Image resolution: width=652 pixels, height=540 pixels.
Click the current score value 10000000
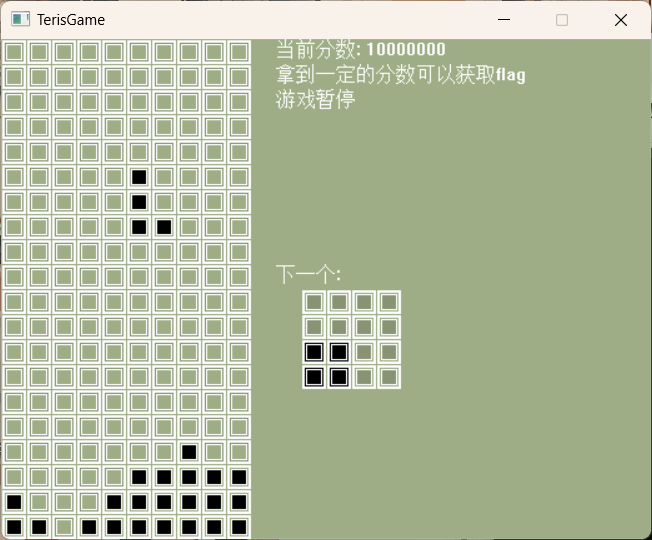[406, 50]
